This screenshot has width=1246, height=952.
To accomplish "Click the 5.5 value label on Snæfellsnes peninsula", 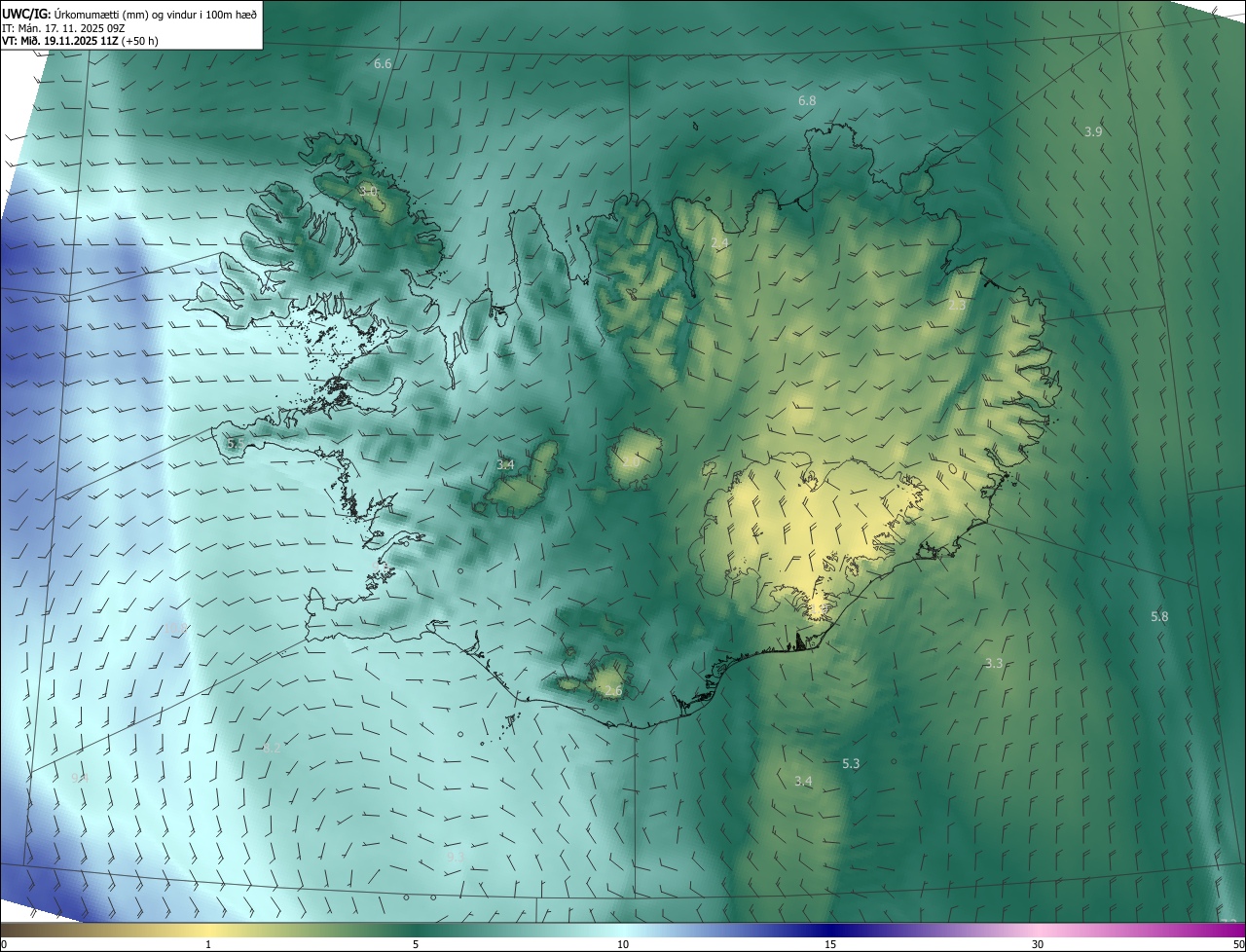I will point(235,443).
